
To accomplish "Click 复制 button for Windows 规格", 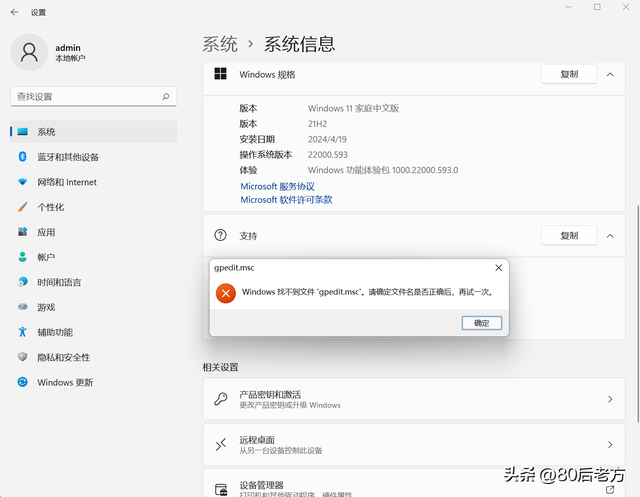I will pos(569,74).
